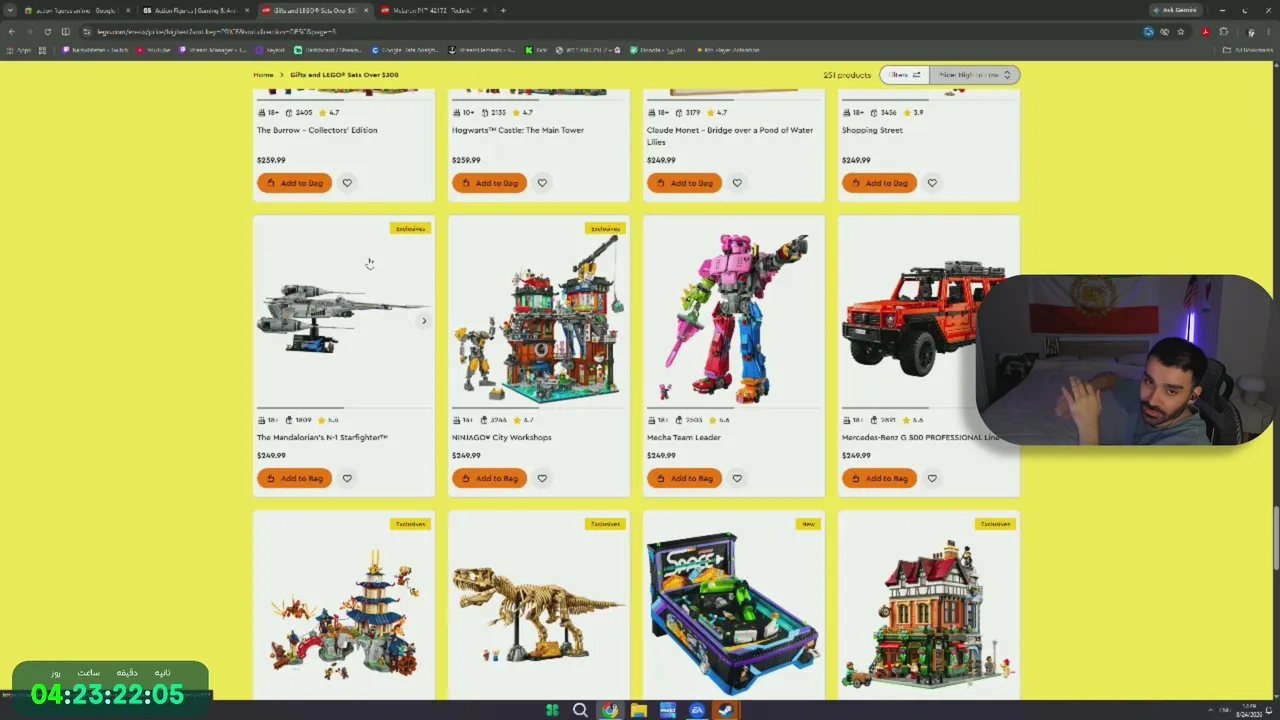Image resolution: width=1280 pixels, height=720 pixels.
Task: Switch to the Google search tab
Action: [76, 10]
